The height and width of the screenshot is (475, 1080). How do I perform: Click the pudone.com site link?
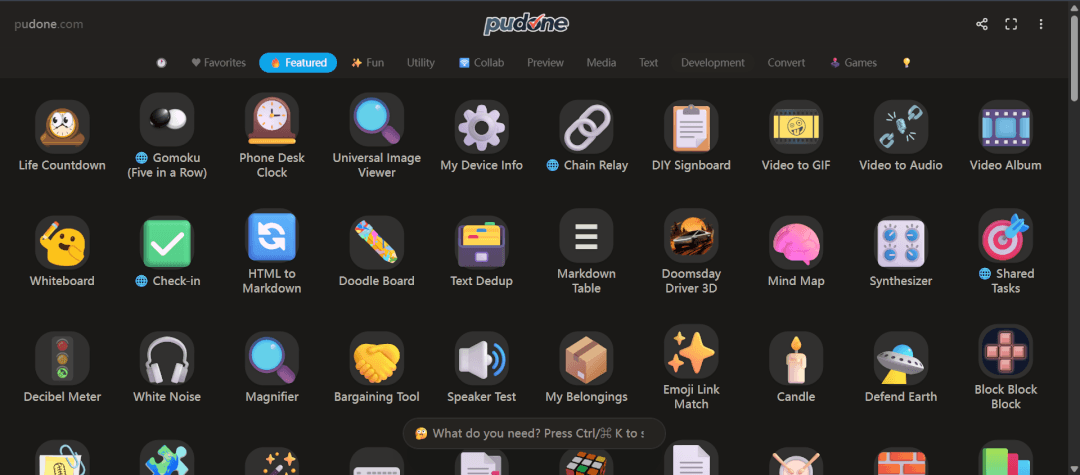pos(48,24)
